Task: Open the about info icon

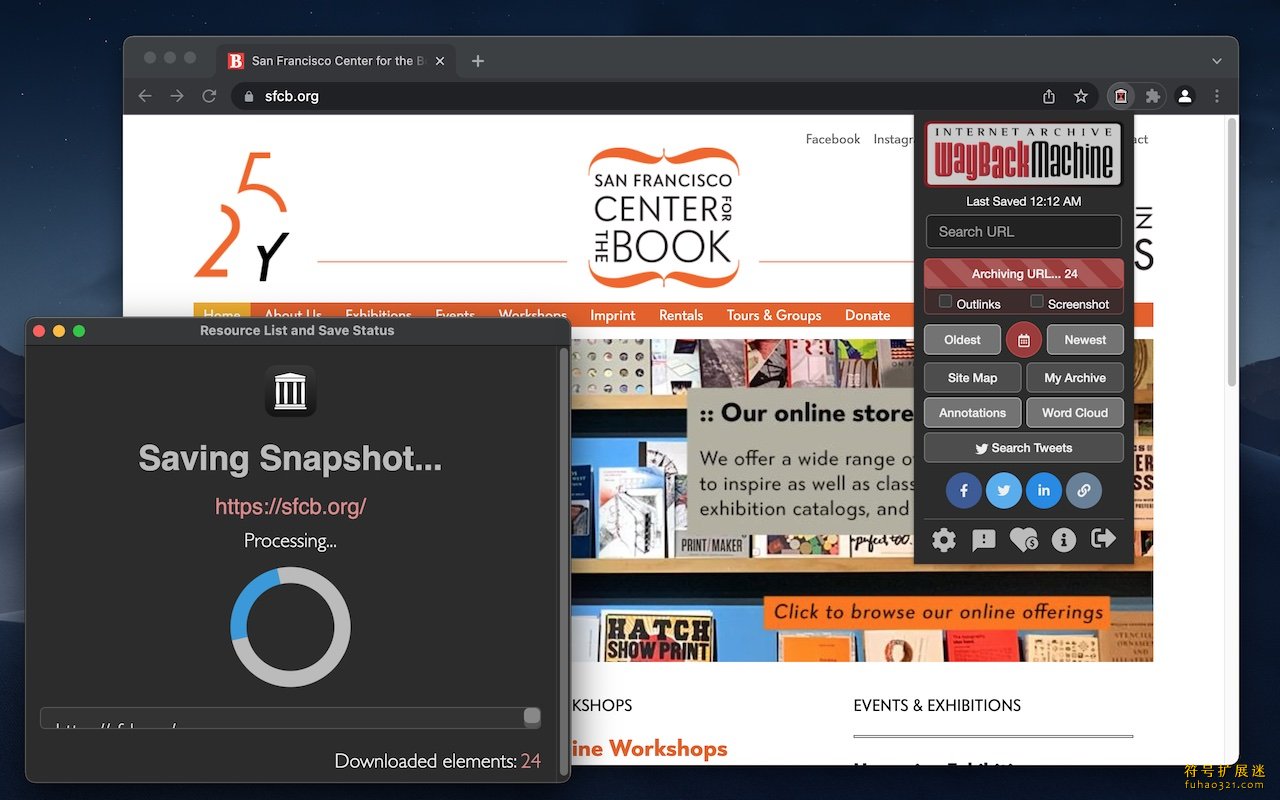Action: (1064, 540)
